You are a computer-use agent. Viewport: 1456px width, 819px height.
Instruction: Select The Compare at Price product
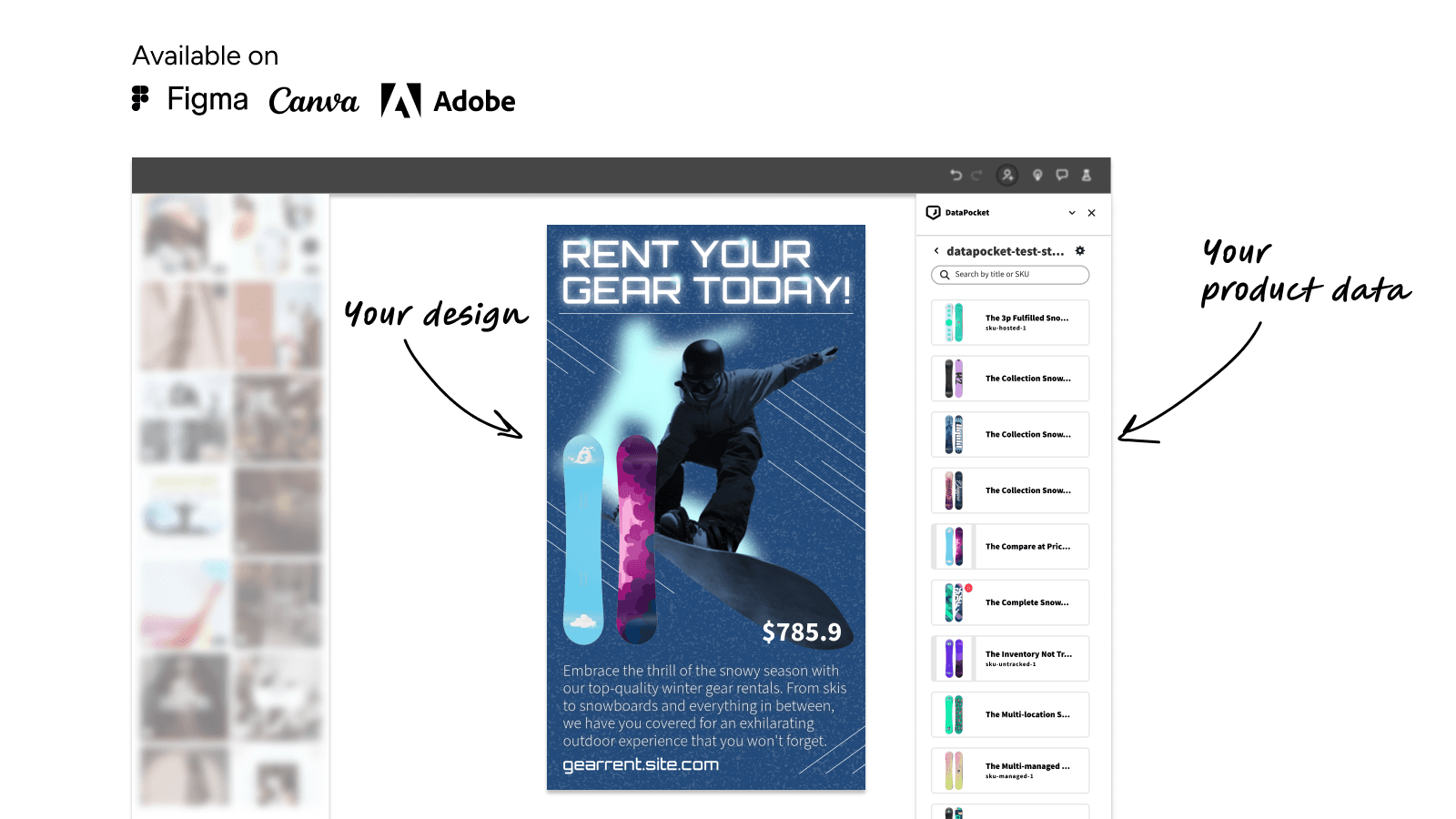(x=1010, y=547)
